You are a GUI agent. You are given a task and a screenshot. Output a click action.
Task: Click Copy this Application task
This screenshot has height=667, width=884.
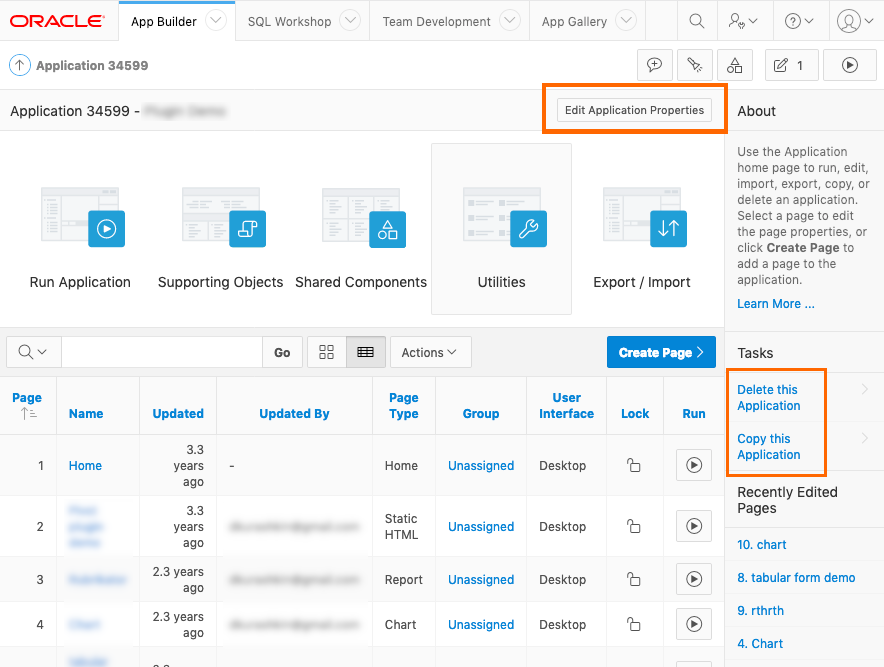769,447
